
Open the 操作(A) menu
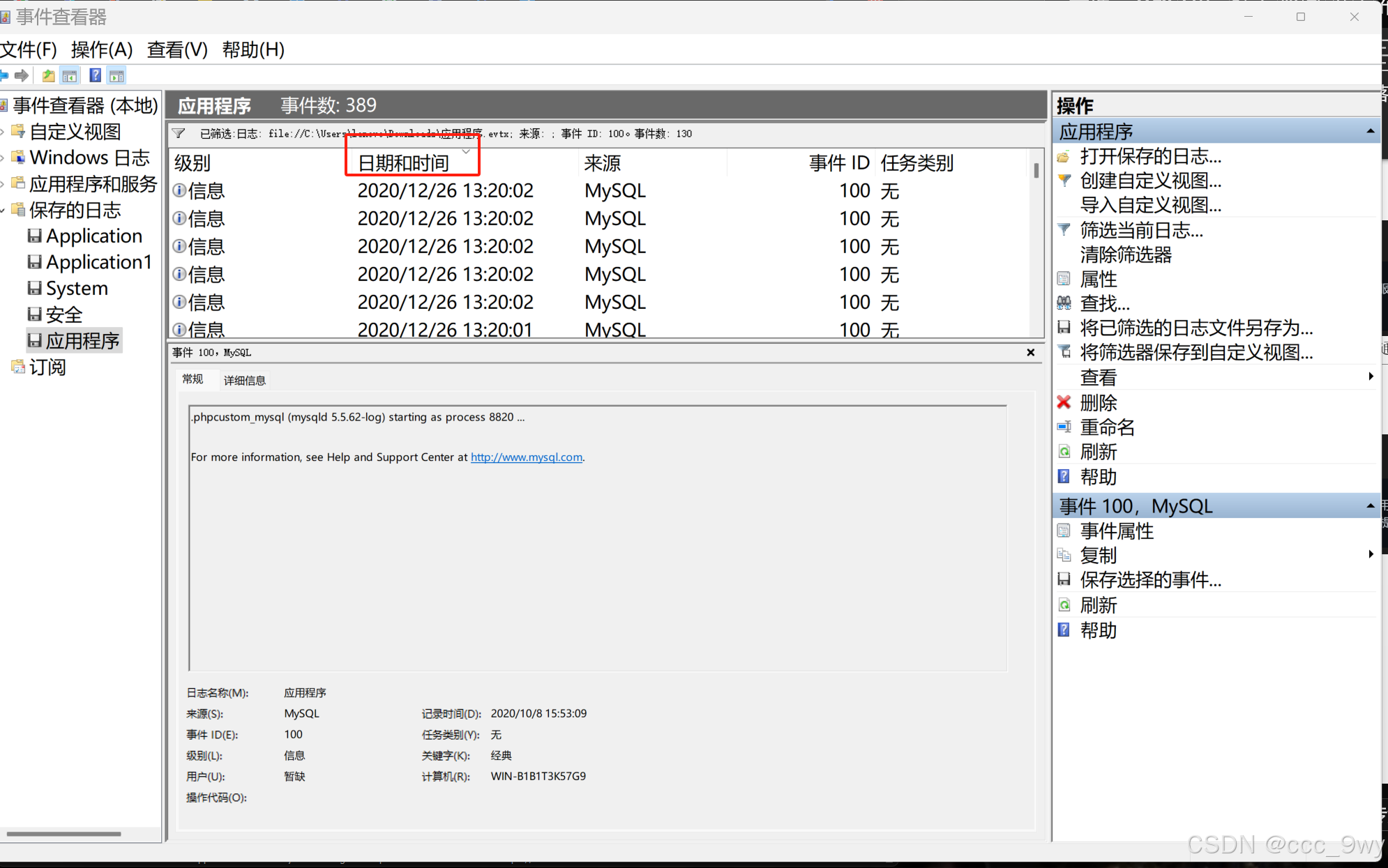(x=102, y=50)
